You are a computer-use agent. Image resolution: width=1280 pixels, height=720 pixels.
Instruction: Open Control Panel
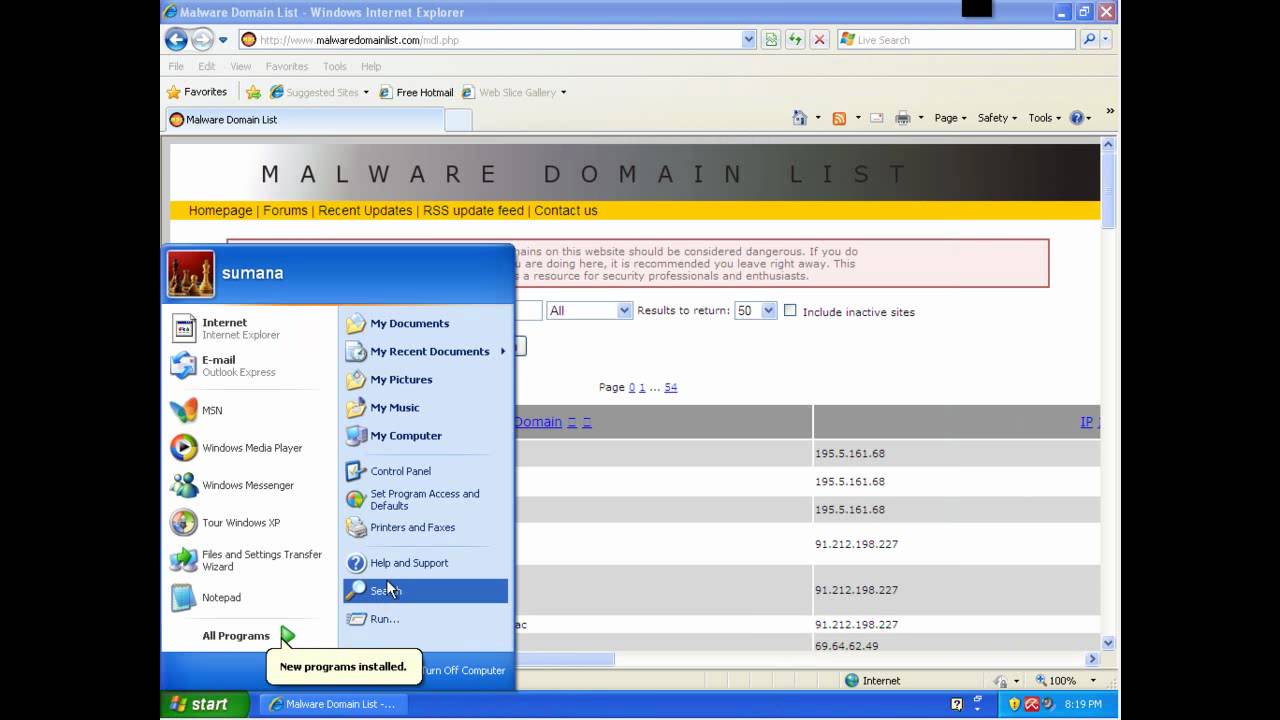pyautogui.click(x=425, y=471)
